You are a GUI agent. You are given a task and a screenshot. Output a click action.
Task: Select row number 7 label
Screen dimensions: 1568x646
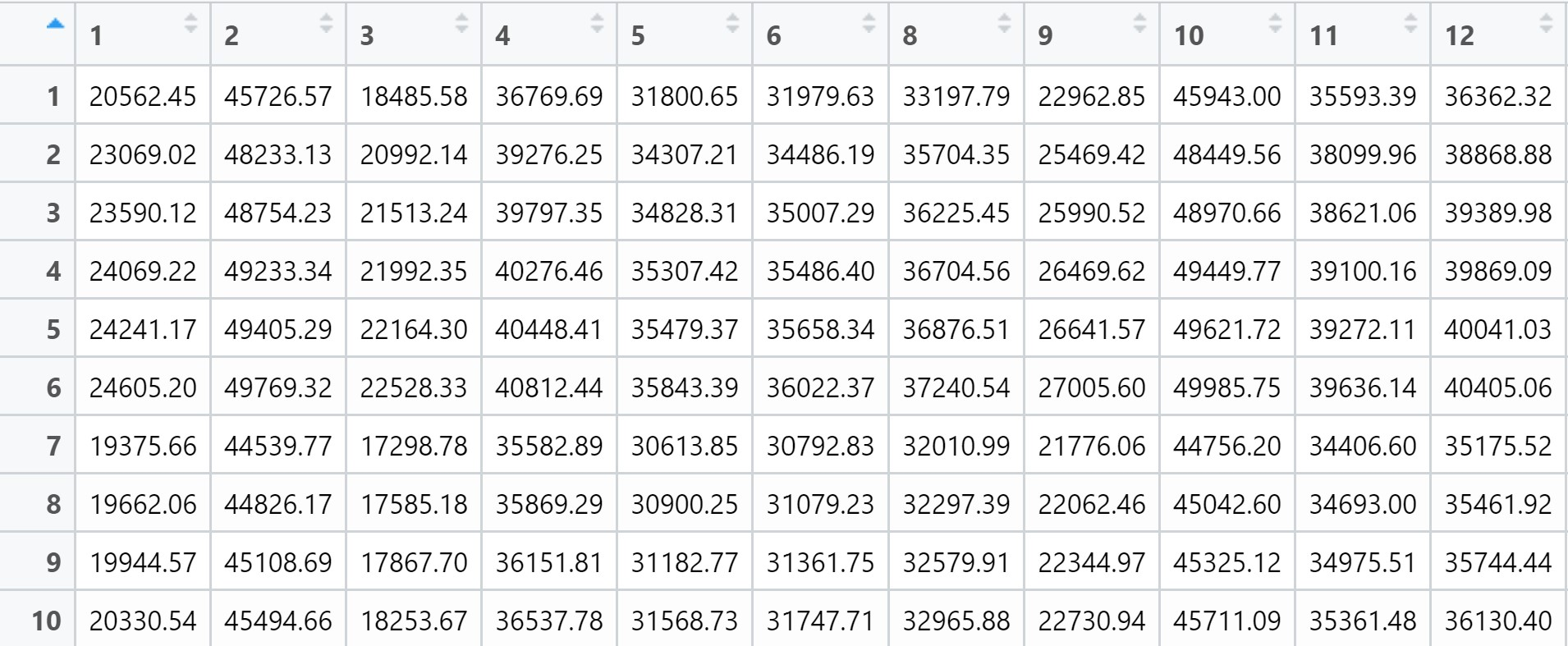click(x=53, y=446)
